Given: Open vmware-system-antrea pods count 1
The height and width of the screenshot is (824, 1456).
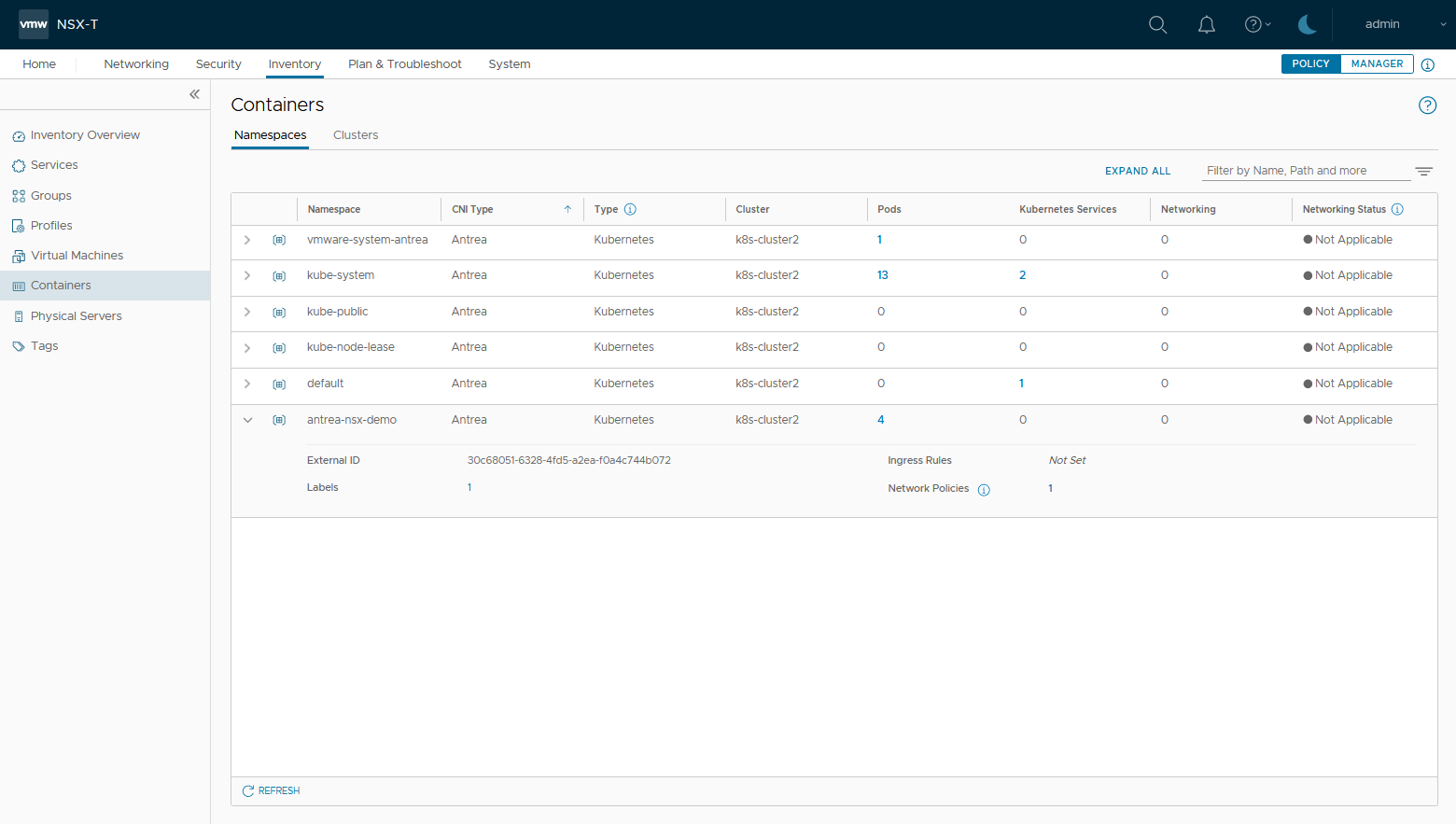Looking at the screenshot, I should [x=879, y=240].
